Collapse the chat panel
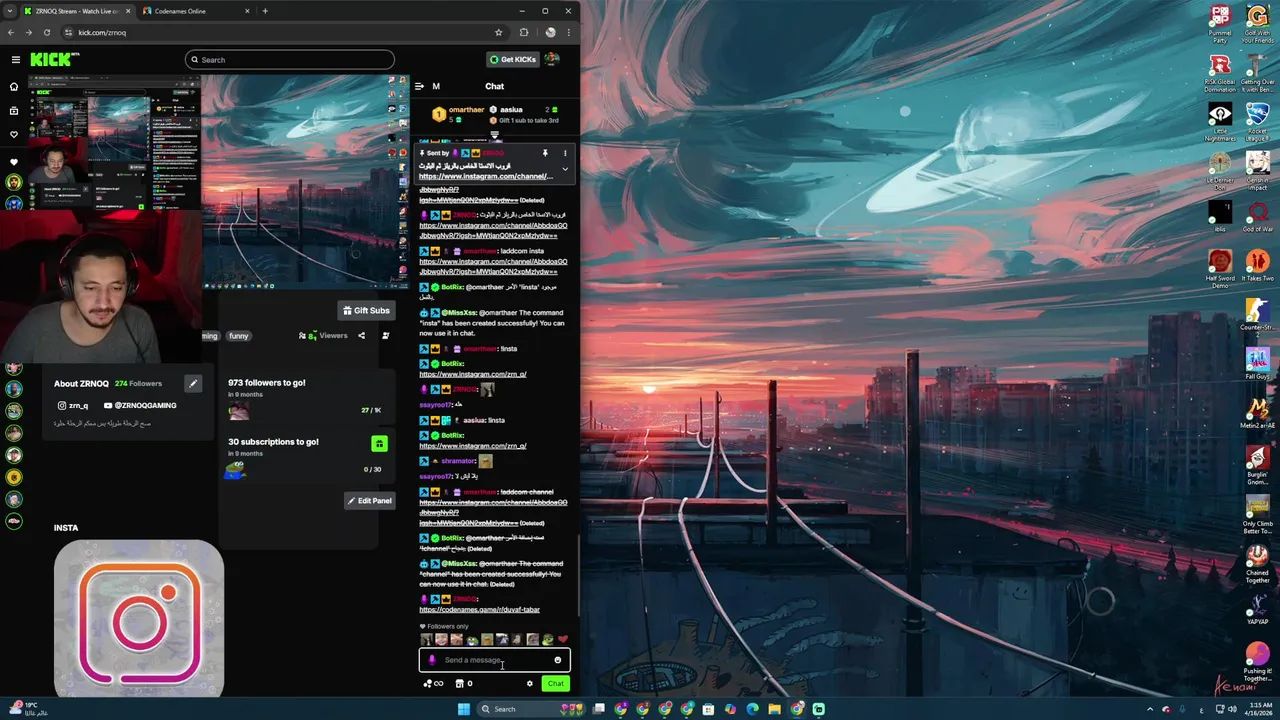 click(x=420, y=86)
